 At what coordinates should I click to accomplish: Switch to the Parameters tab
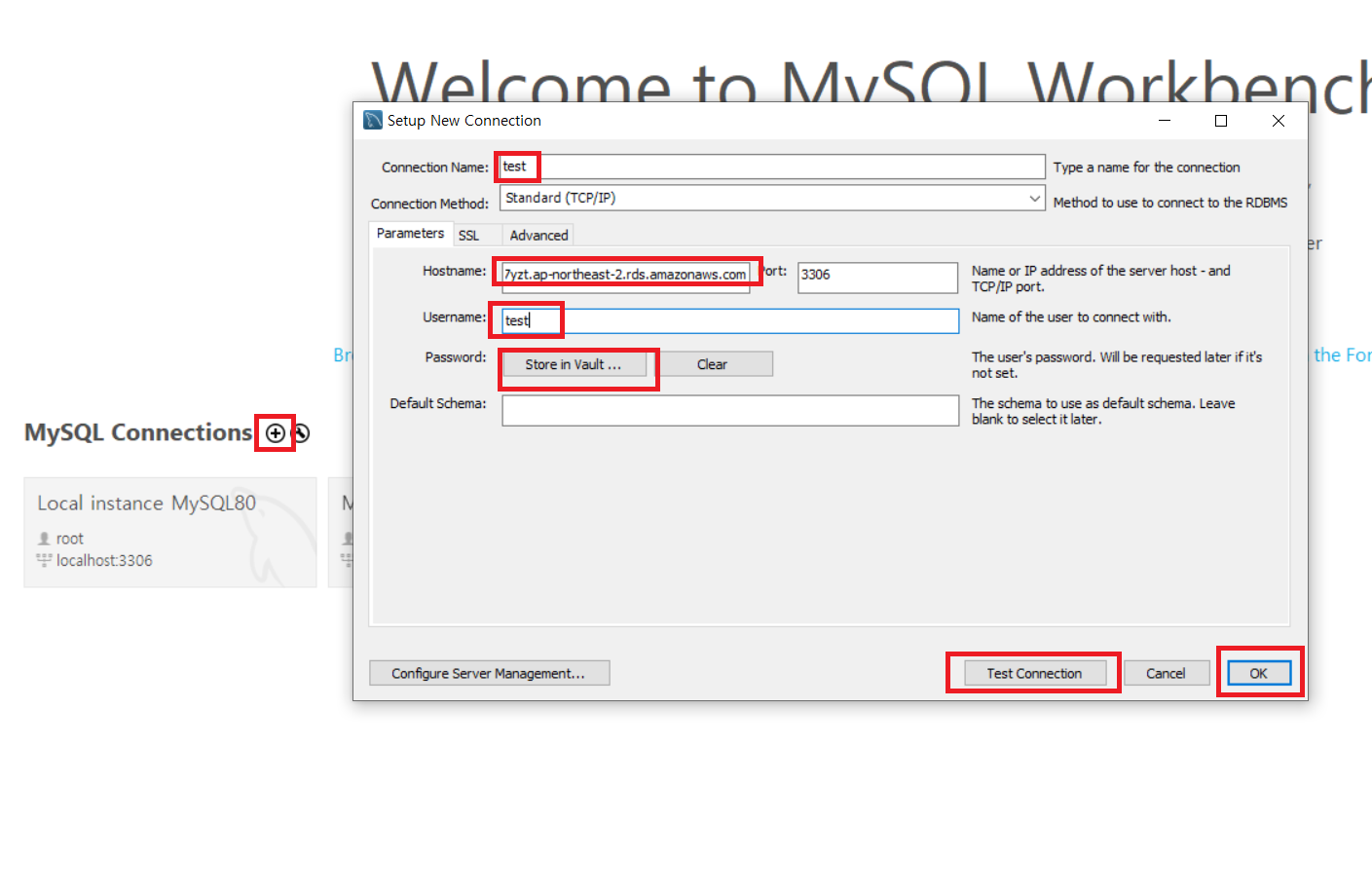point(410,234)
